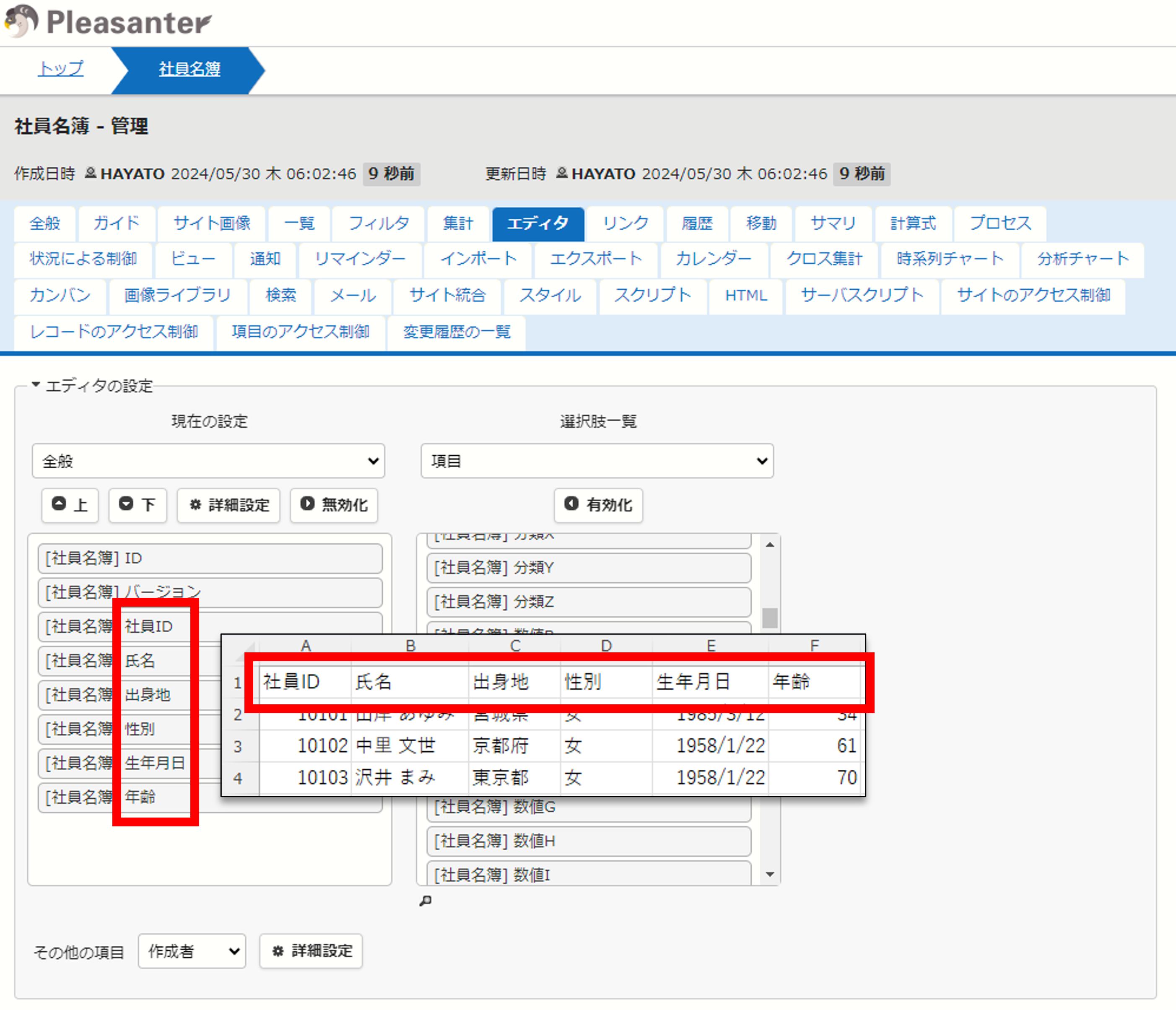Switch to the インポート tab
1176x1010 pixels.
coord(478,260)
